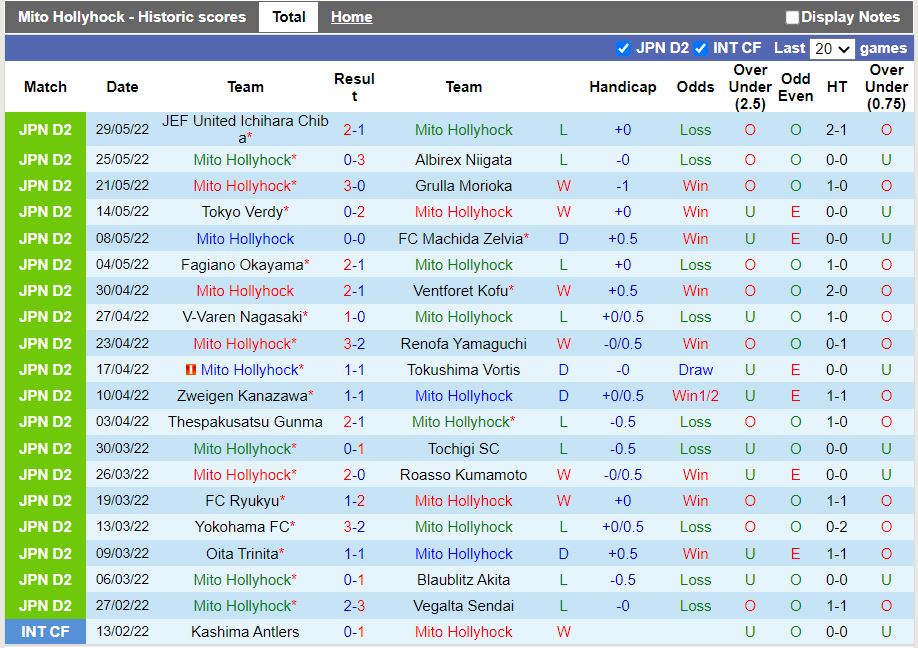Open Kashima Antlers team link

pyautogui.click(x=245, y=632)
